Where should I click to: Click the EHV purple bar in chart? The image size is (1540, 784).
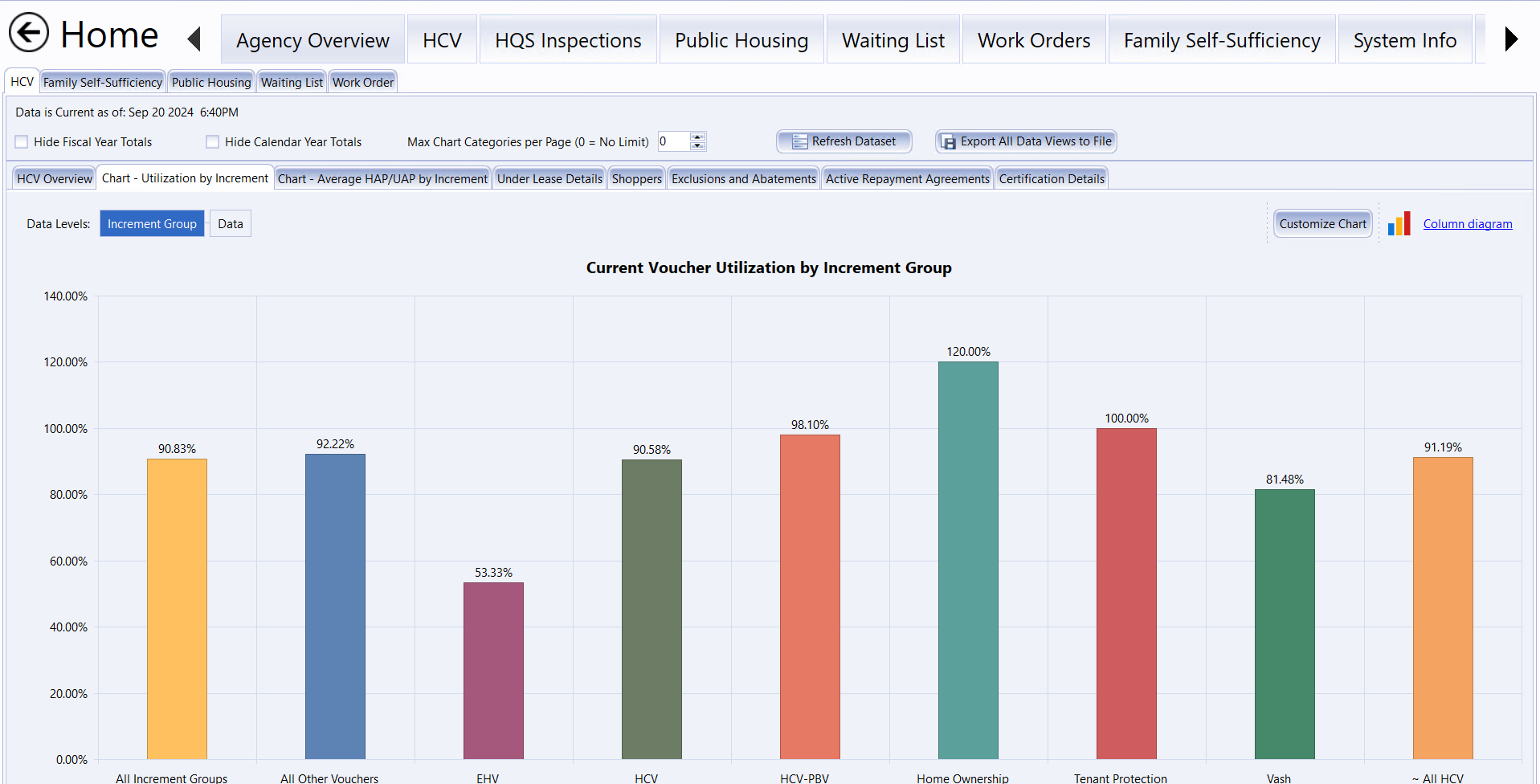(493, 671)
